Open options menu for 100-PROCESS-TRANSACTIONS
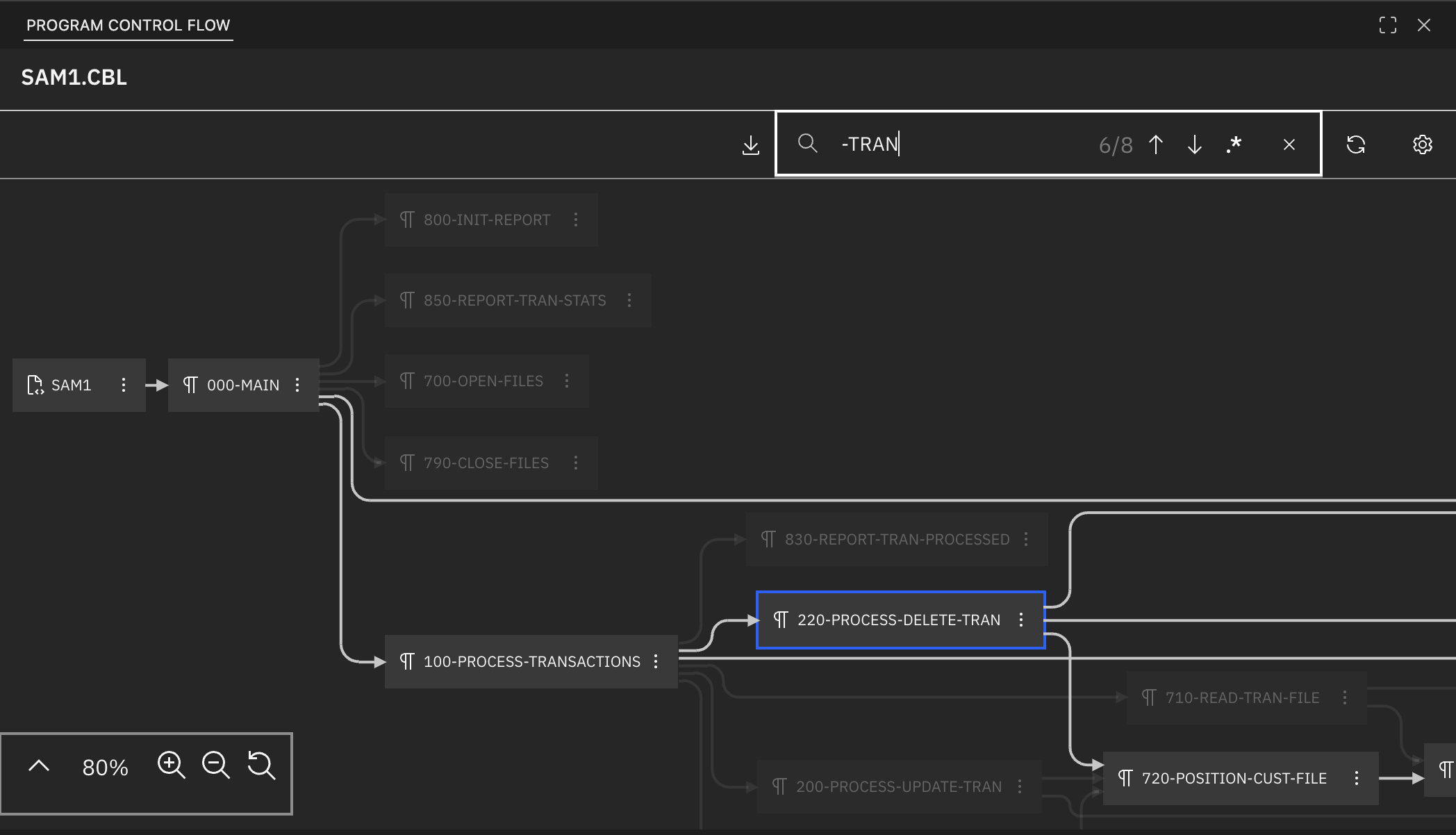The width and height of the screenshot is (1456, 835). click(x=656, y=661)
